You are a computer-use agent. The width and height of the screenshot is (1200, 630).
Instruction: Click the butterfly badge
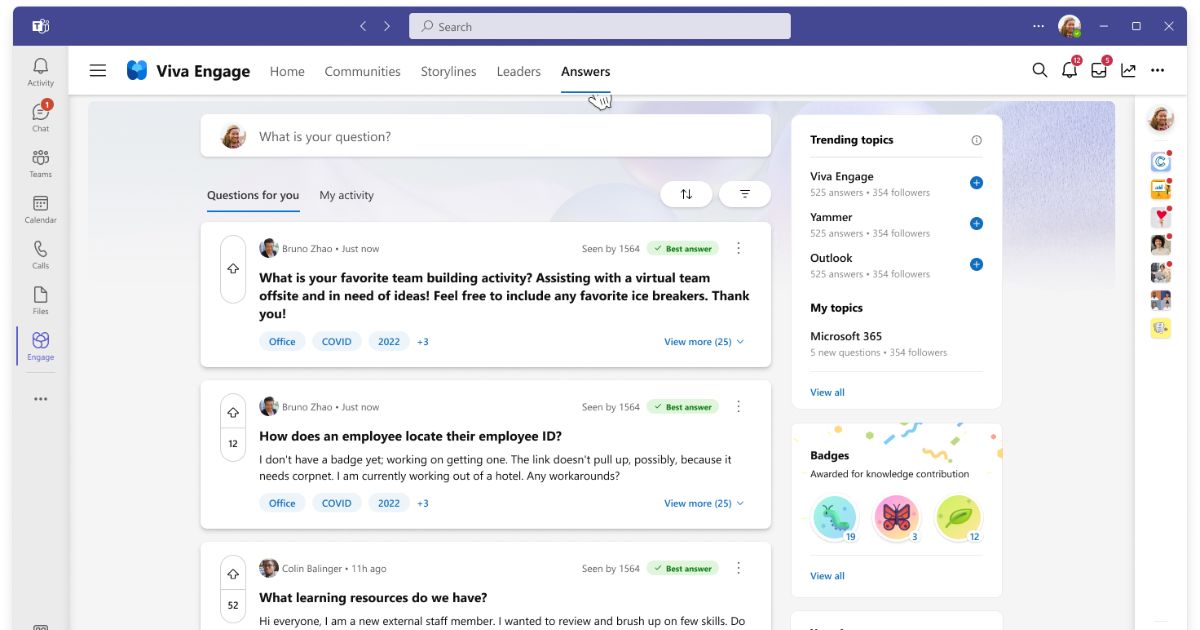pos(896,517)
